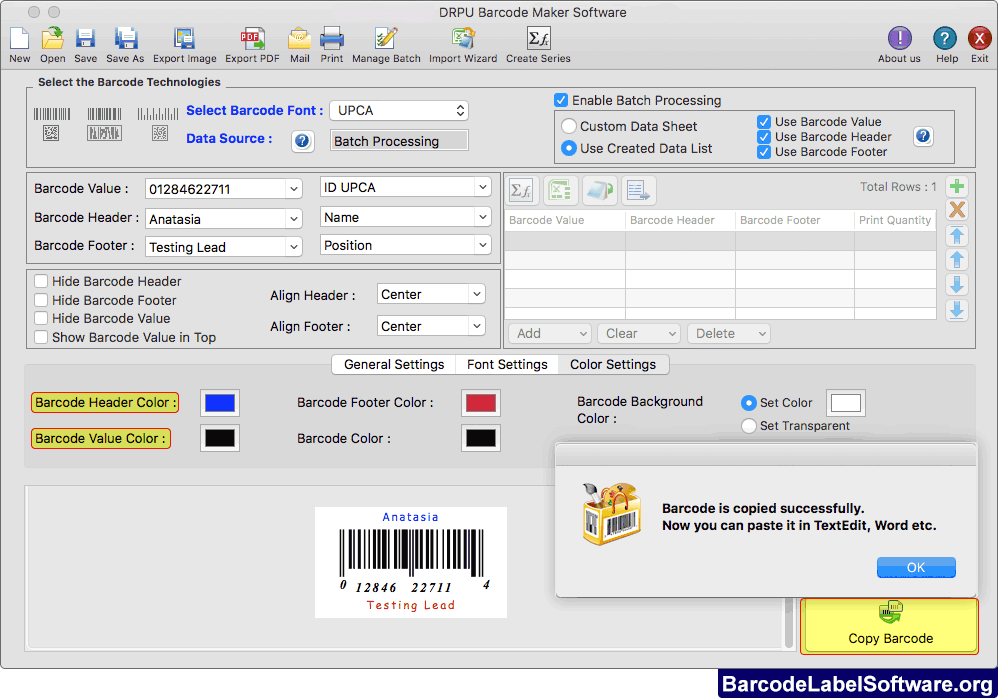Delete the row with the orange X icon
The height and width of the screenshot is (698, 998).
click(x=956, y=209)
